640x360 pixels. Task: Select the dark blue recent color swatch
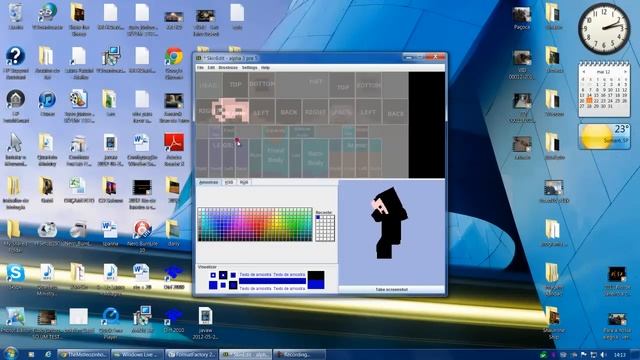318,218
